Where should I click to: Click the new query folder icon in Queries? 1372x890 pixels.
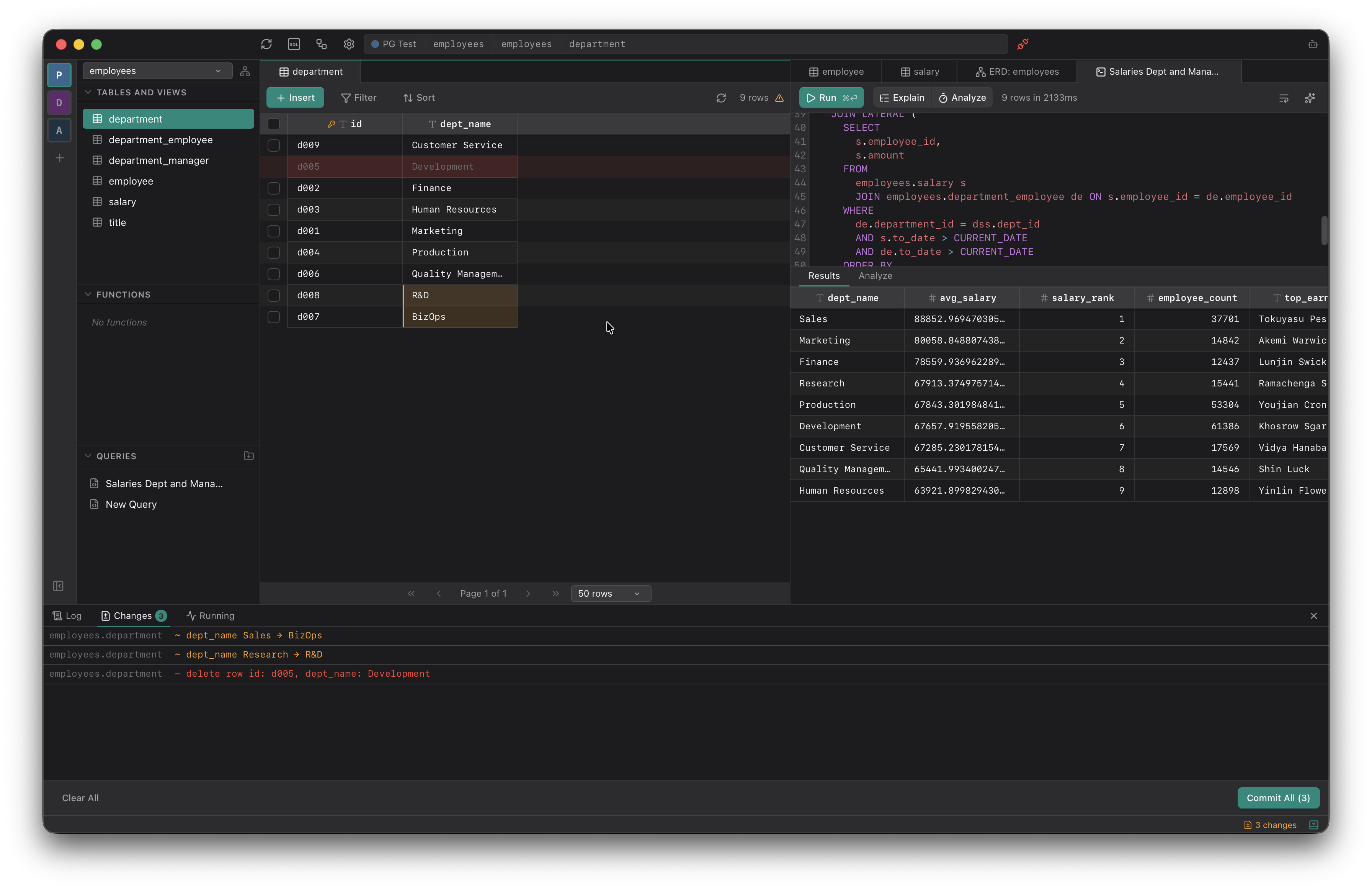point(248,456)
